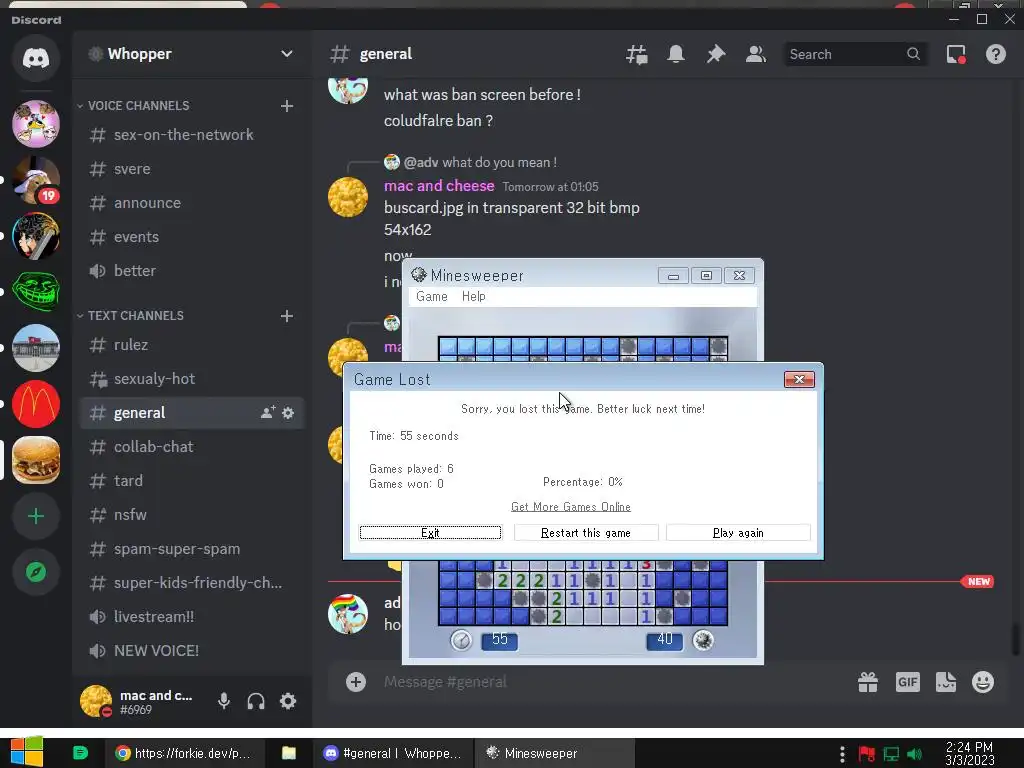
Task: Click Play again button
Action: 738,533
